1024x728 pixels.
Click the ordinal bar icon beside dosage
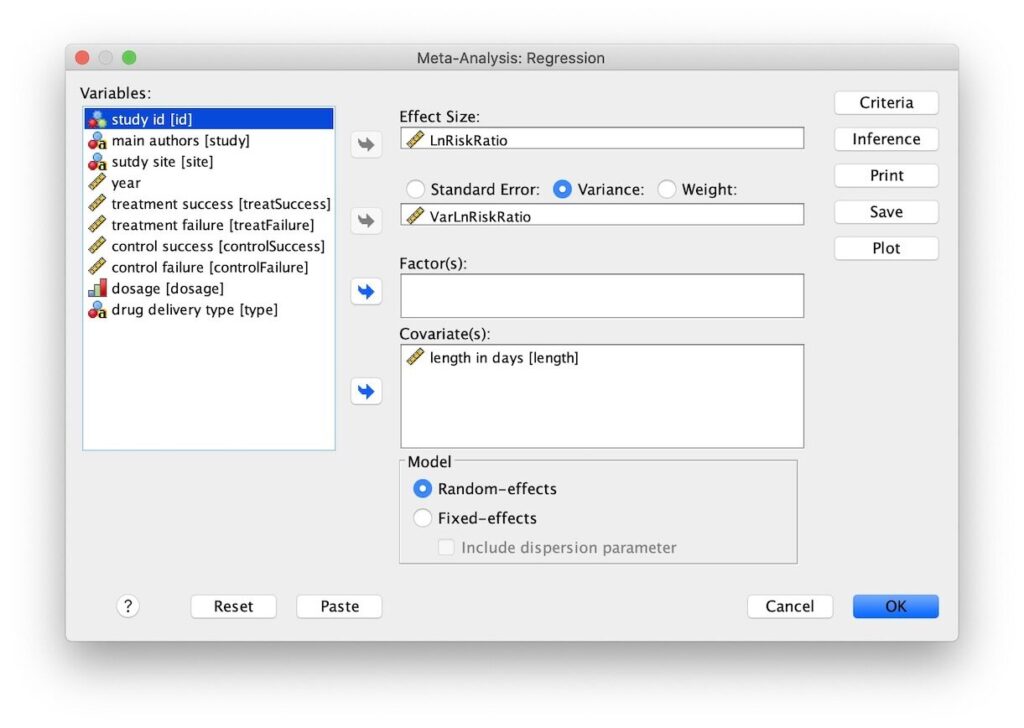coord(97,288)
